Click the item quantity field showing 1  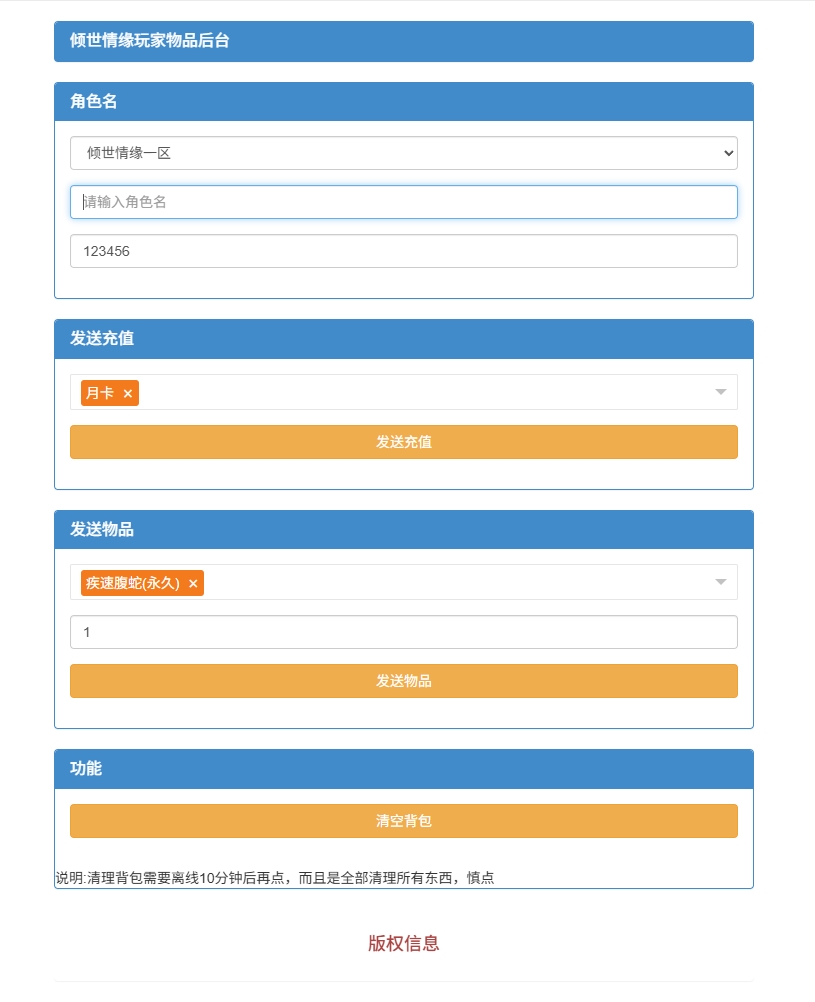pos(404,632)
